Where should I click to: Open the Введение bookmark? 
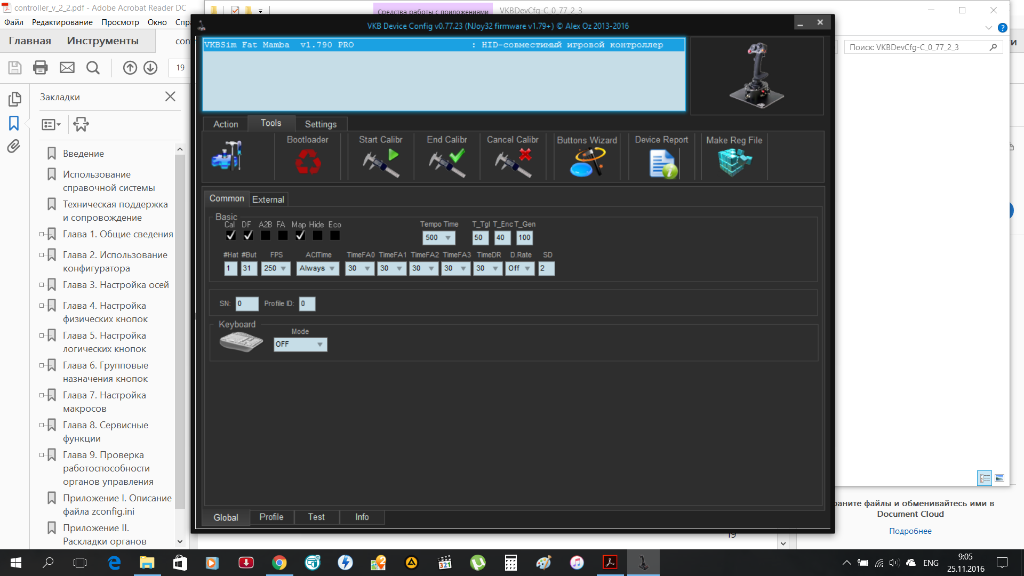84,153
